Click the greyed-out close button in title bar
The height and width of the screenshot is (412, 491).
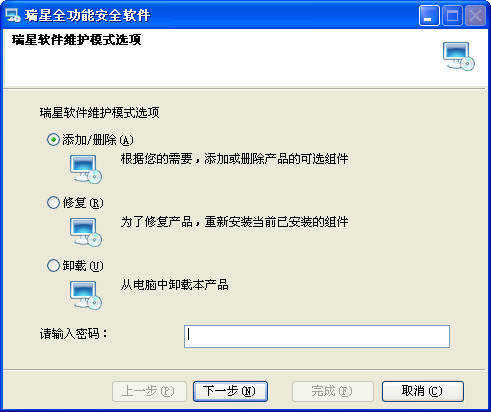pos(475,16)
